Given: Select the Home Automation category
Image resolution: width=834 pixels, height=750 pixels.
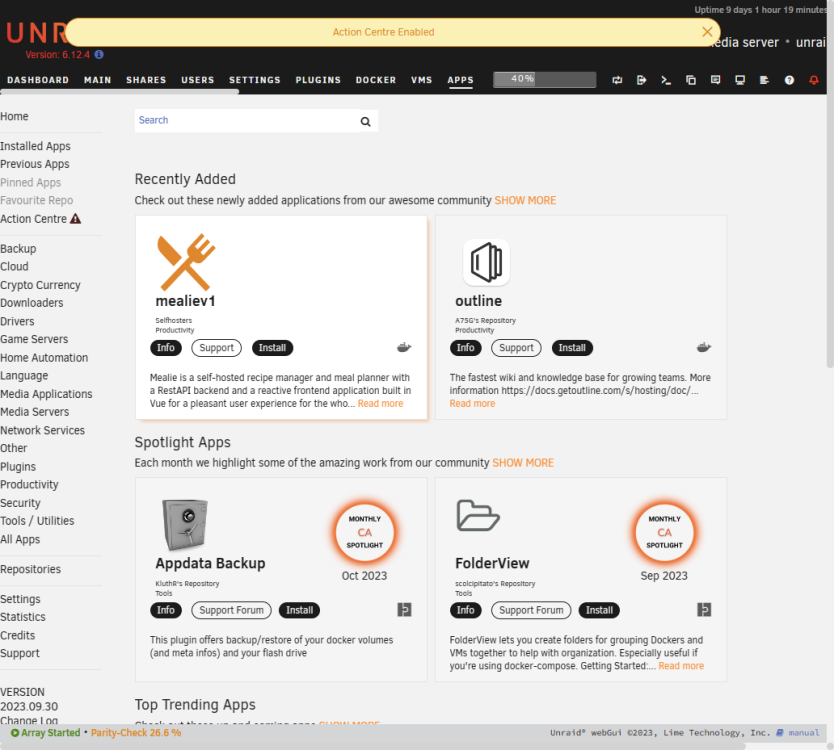Looking at the screenshot, I should pyautogui.click(x=44, y=358).
